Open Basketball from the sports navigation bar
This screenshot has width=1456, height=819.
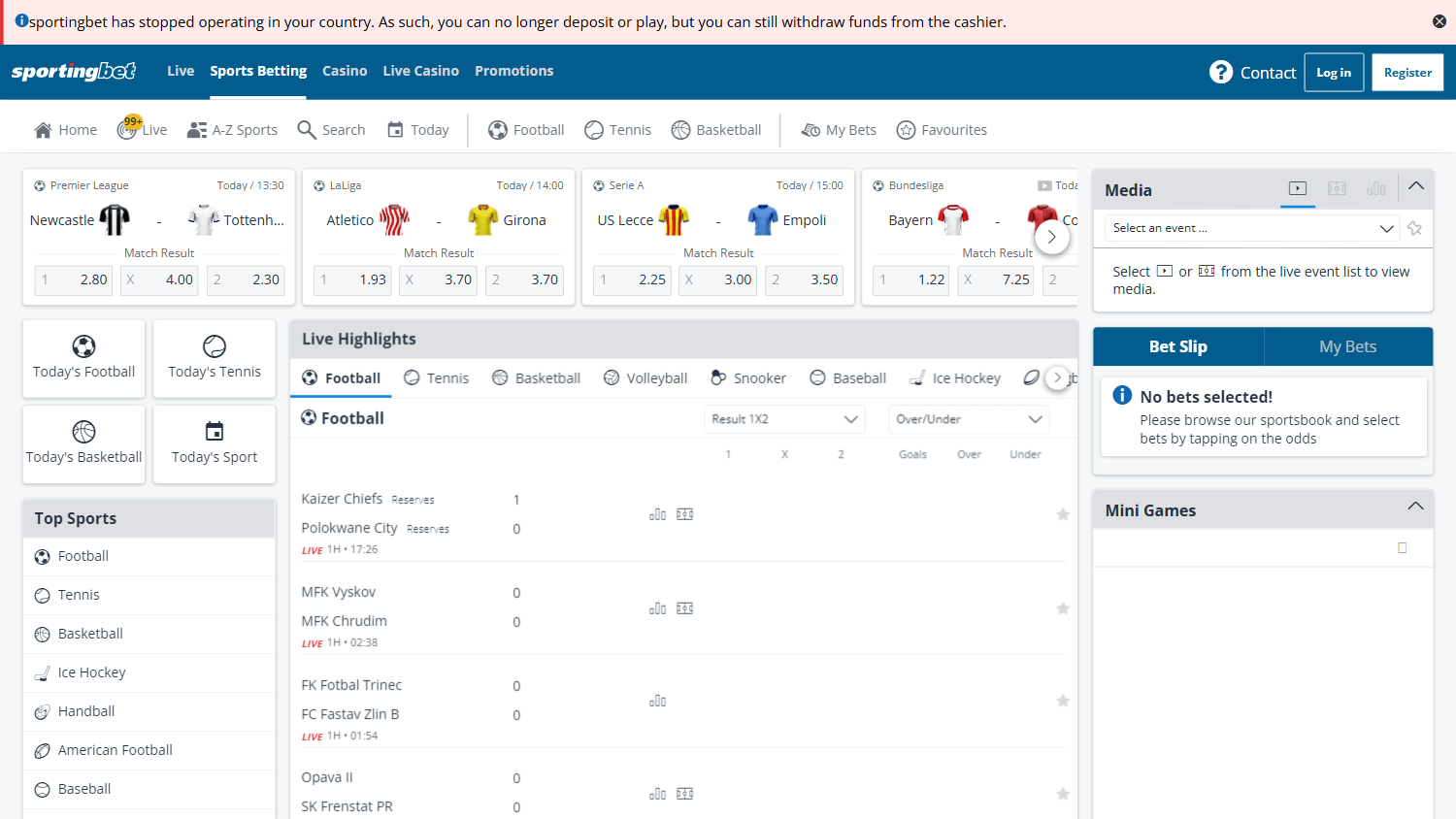pos(716,130)
